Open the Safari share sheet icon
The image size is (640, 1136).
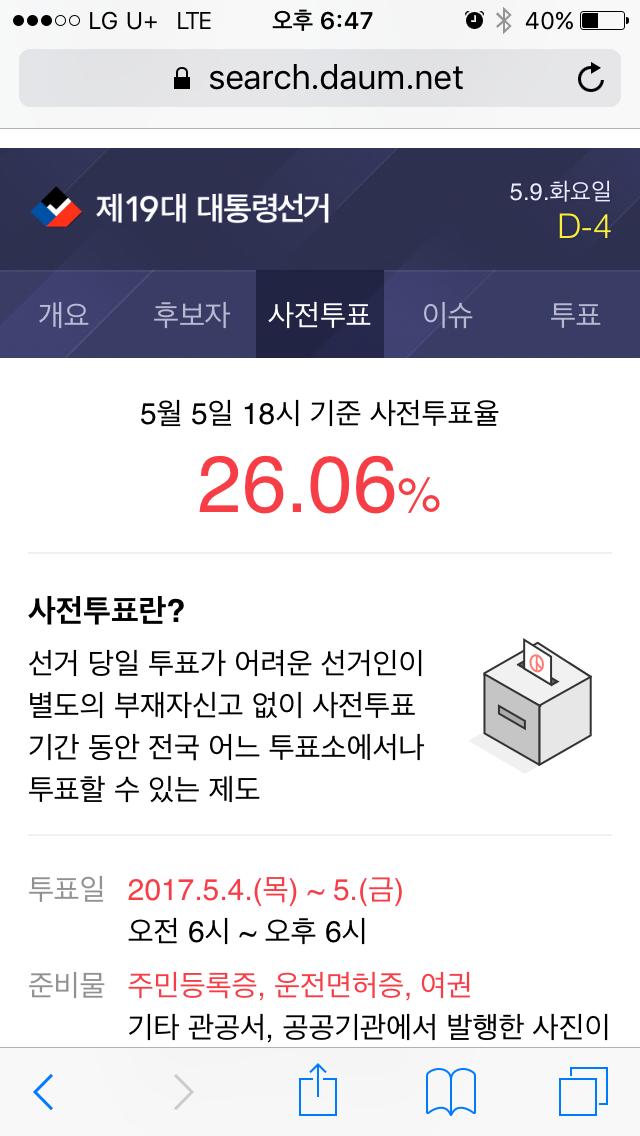[320, 1090]
